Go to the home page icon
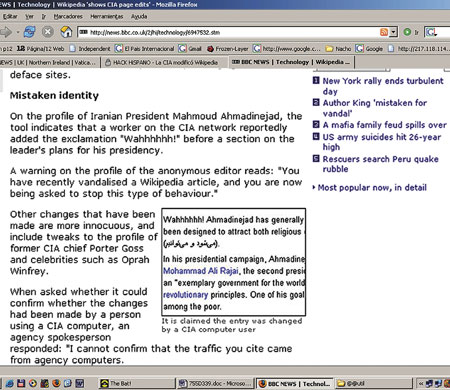The width and height of the screenshot is (450, 390). pos(66,32)
